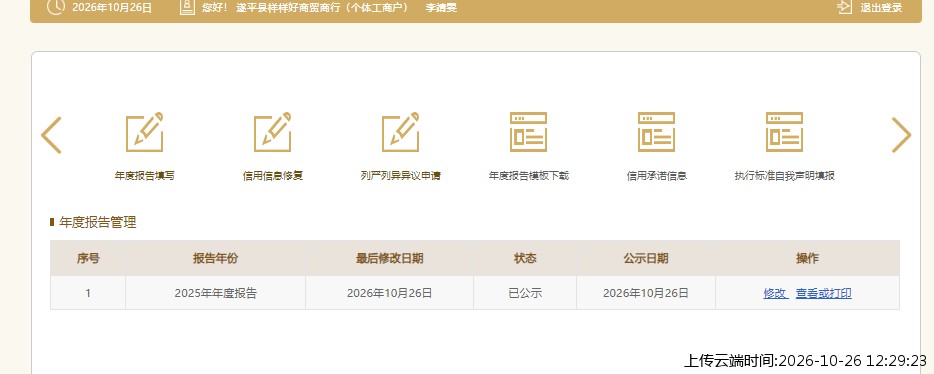
Task: Open the 年度报告模板下载 form icon
Action: [x=528, y=132]
